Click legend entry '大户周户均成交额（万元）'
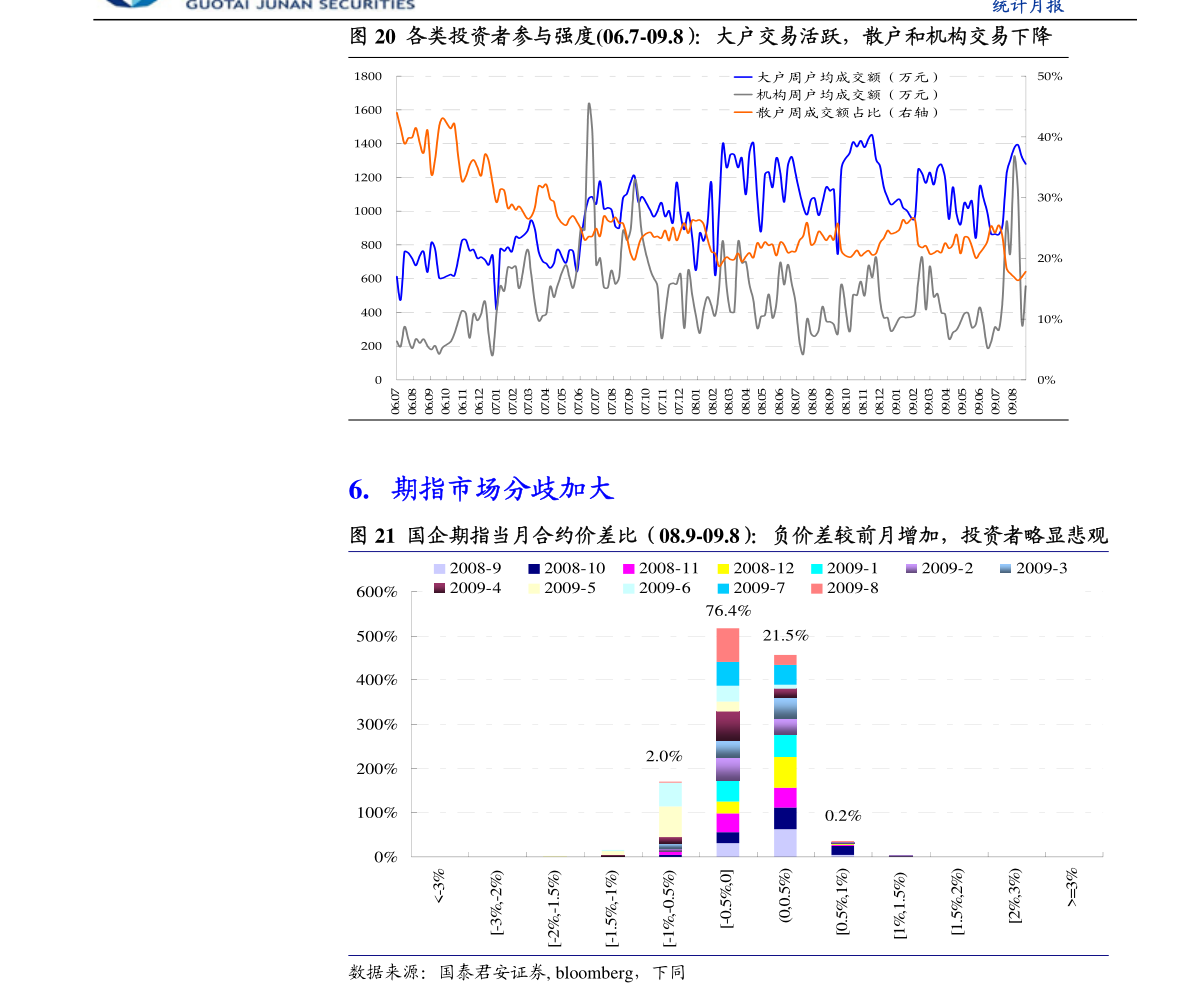 pos(848,77)
